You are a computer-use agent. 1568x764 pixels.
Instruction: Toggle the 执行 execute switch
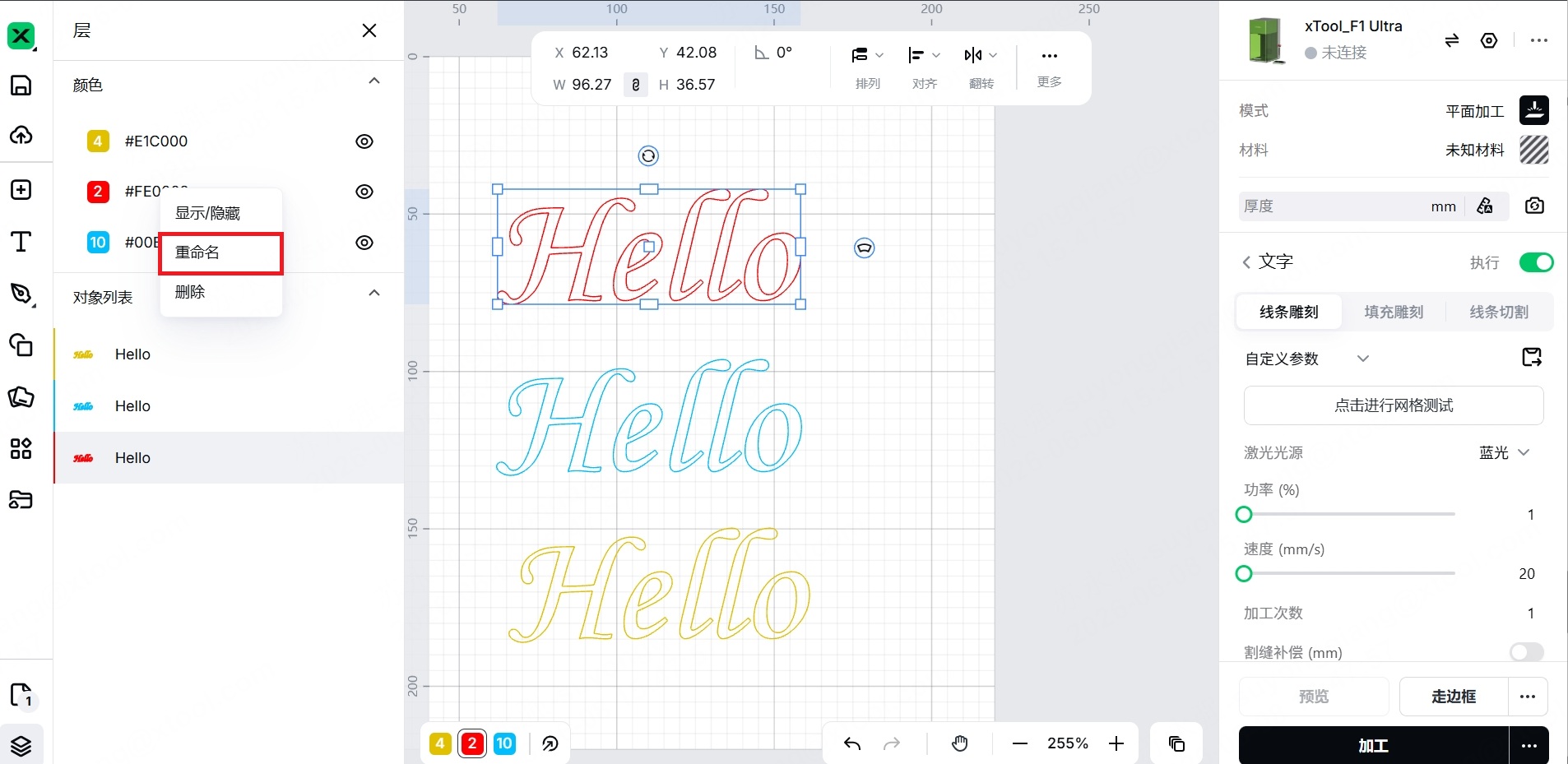click(1536, 262)
